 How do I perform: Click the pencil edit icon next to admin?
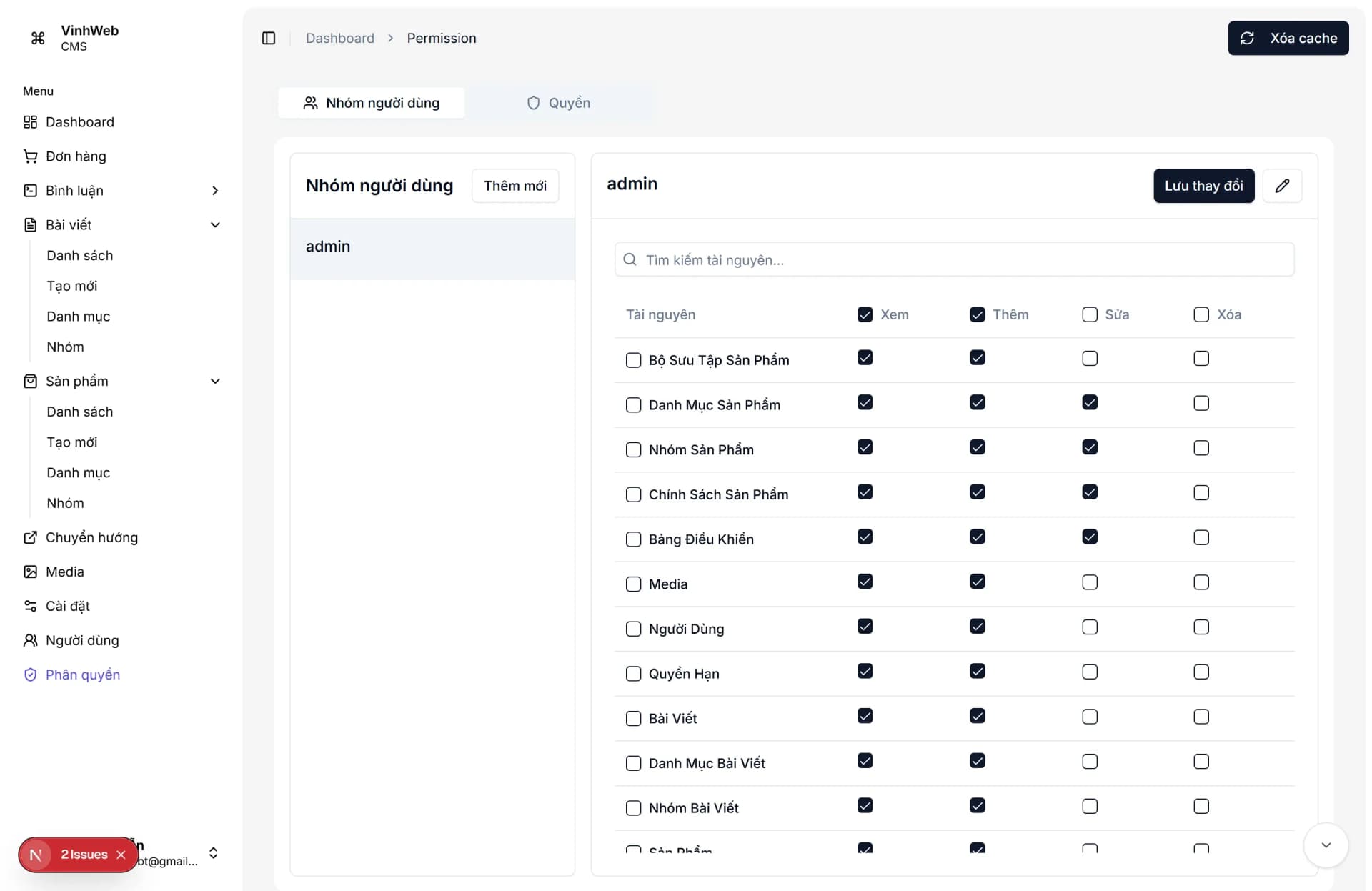(1283, 186)
